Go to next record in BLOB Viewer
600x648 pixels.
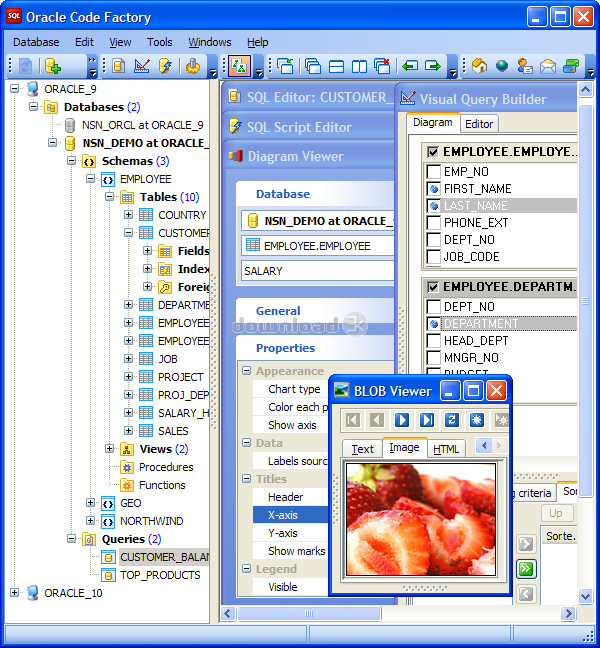[x=402, y=420]
